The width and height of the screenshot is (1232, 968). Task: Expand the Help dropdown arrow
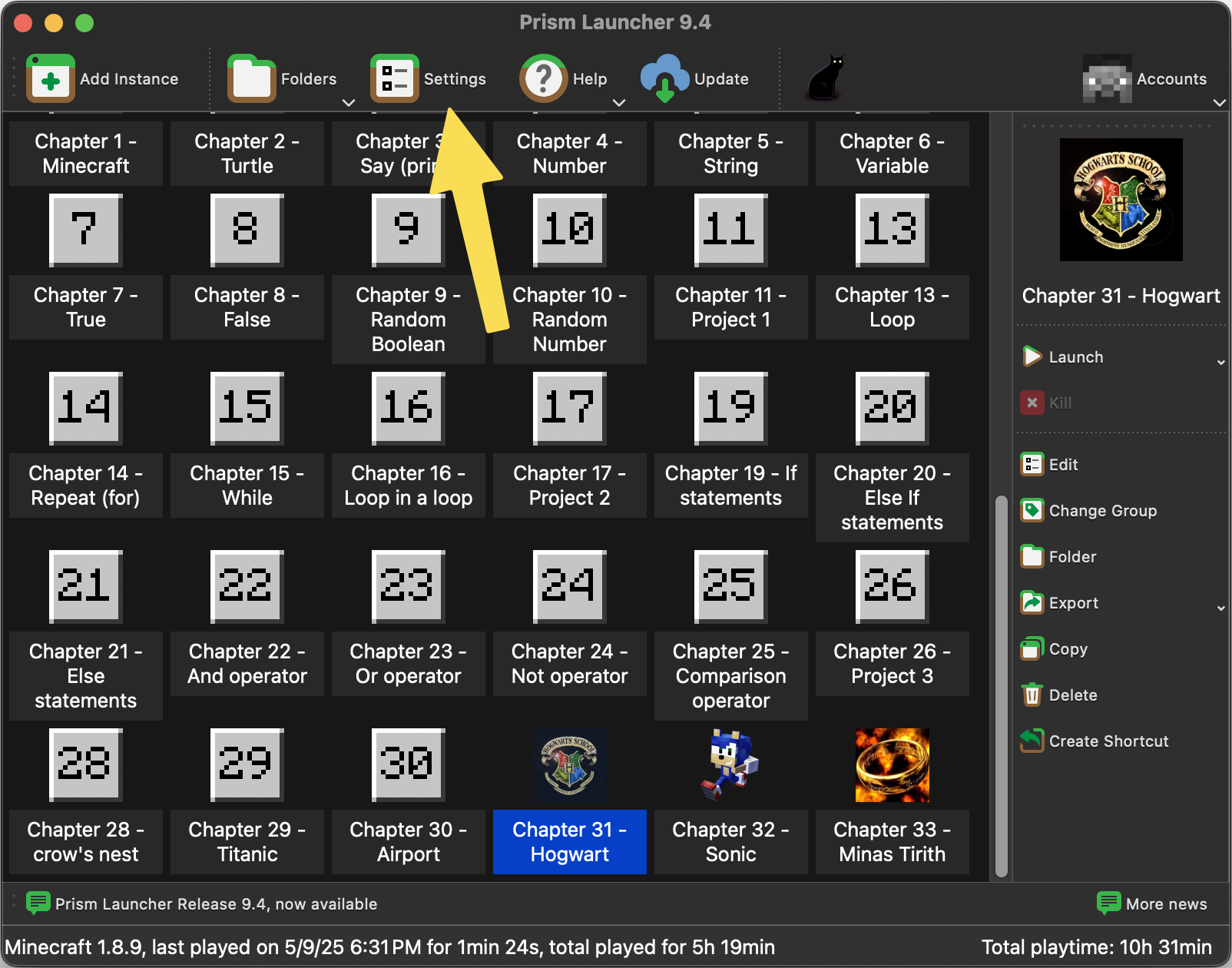click(618, 102)
